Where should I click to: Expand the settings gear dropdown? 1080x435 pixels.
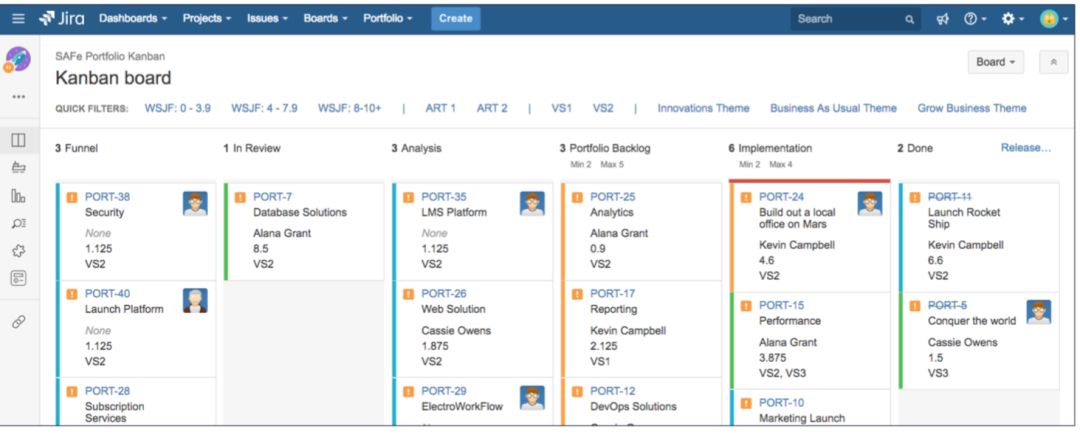click(x=1012, y=19)
